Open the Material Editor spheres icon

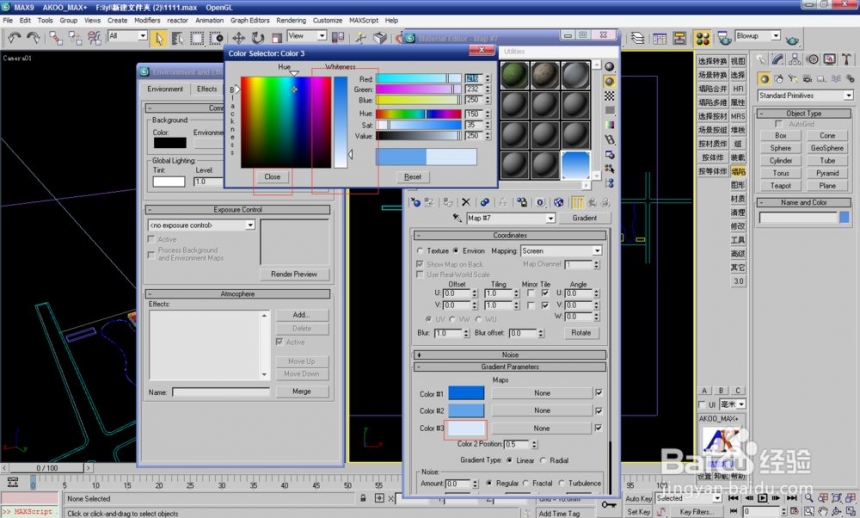coord(703,38)
